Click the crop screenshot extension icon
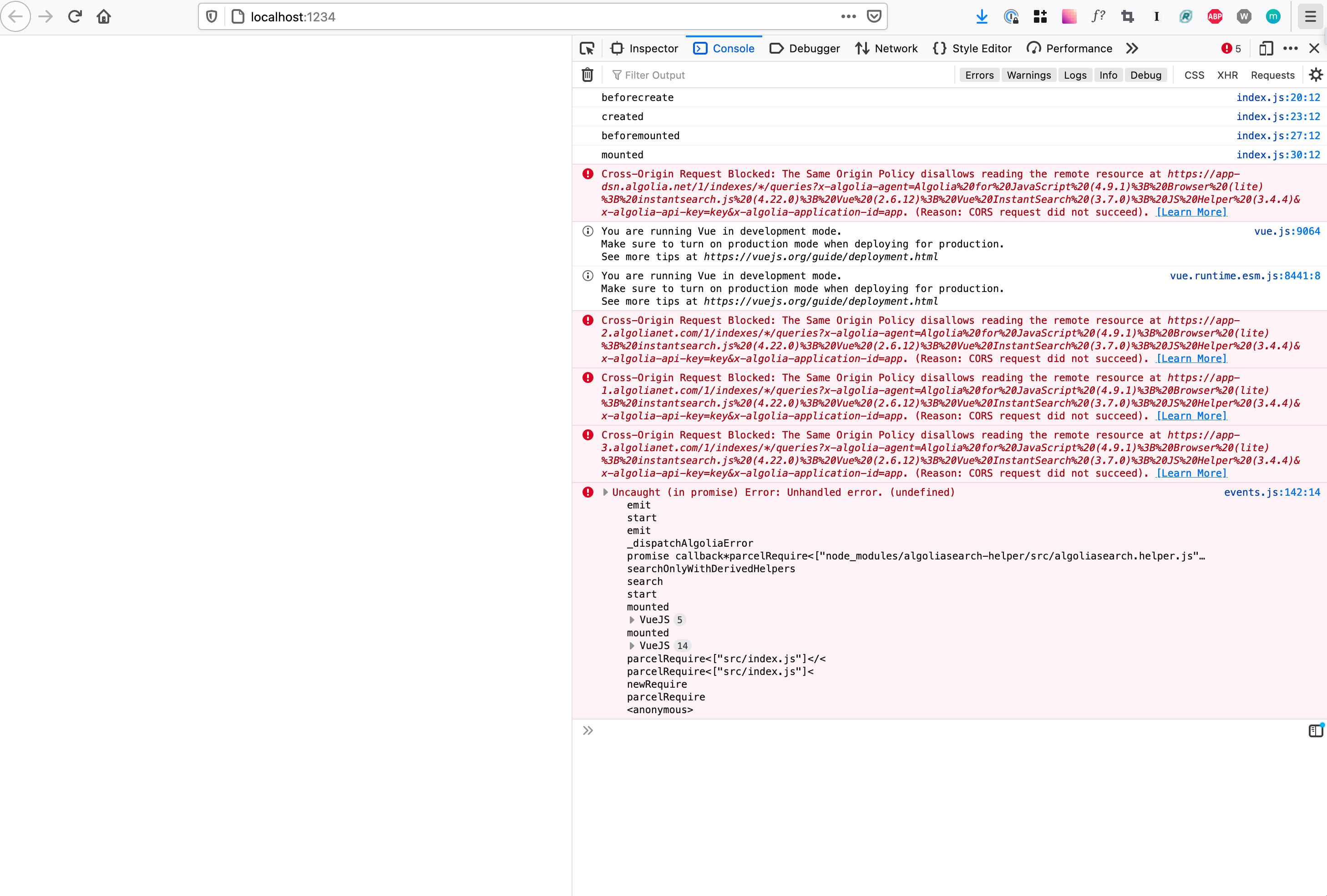 [x=1127, y=16]
